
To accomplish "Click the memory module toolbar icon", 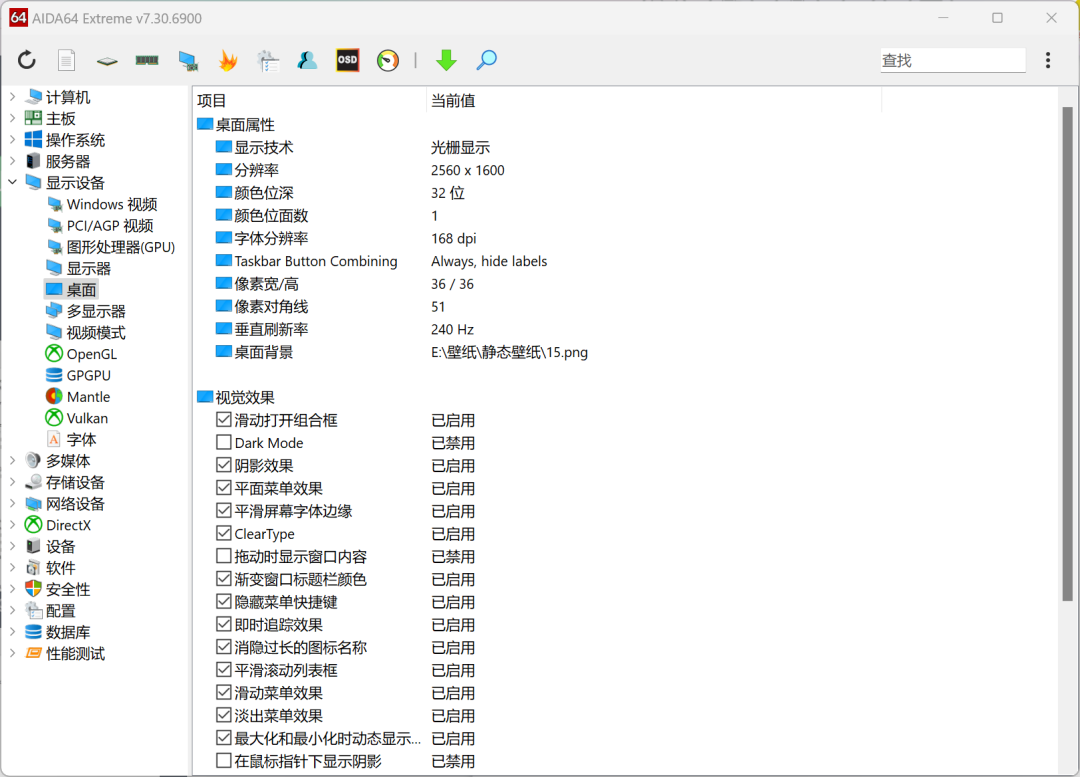I will pos(147,61).
